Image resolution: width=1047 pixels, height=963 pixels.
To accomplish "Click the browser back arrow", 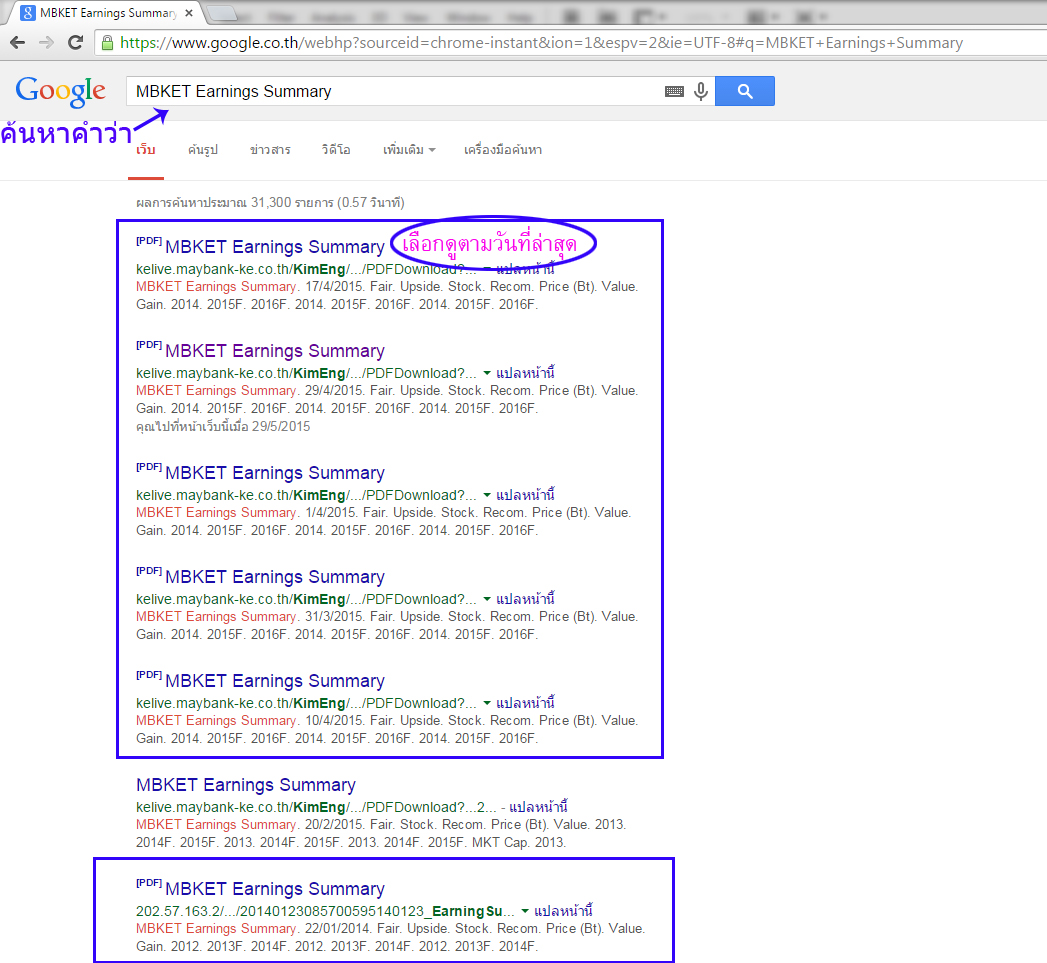I will (18, 43).
